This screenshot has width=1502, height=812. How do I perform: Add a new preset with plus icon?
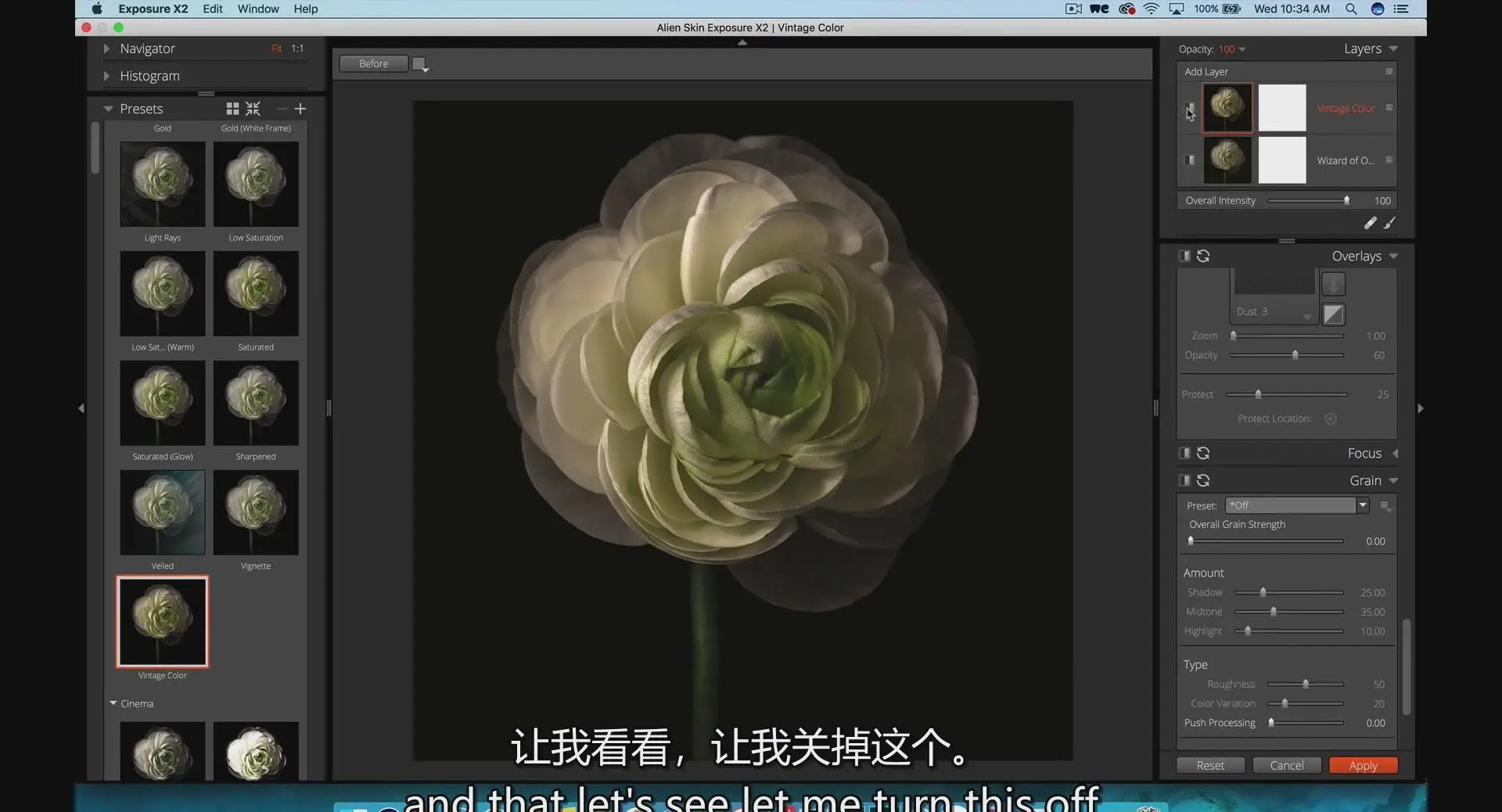click(300, 109)
